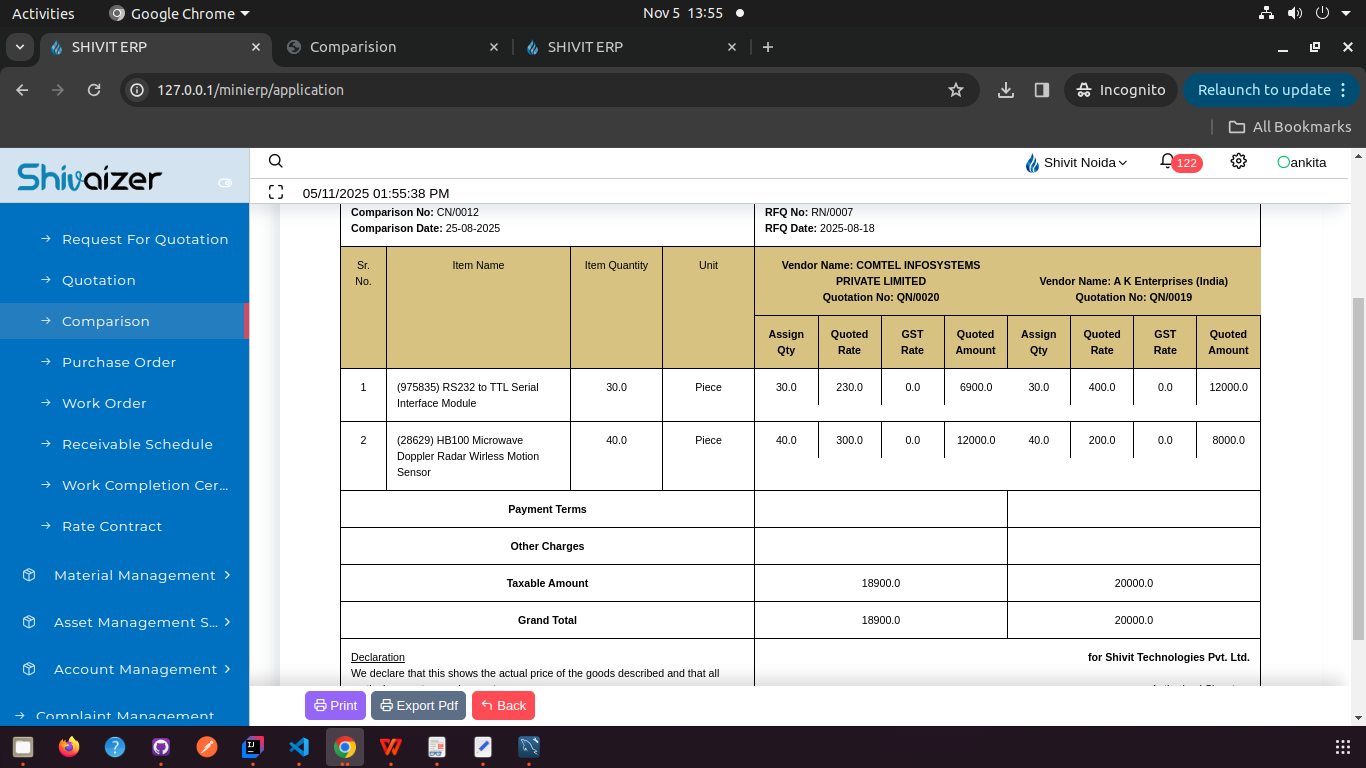Viewport: 1366px width, 768px height.
Task: Expand the Account Management menu
Action: tap(134, 669)
